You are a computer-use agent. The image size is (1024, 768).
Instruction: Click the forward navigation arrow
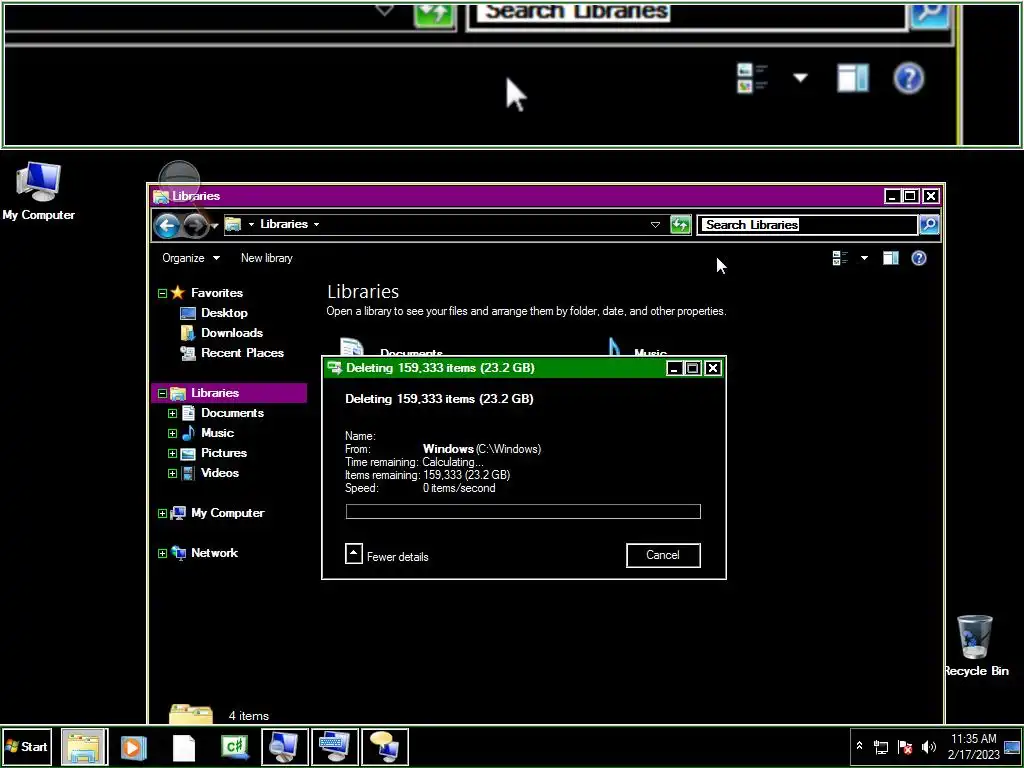point(195,226)
